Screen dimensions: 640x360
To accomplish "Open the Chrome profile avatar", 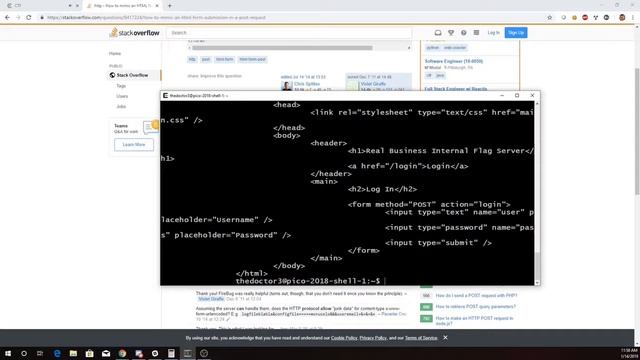I will click(x=622, y=18).
